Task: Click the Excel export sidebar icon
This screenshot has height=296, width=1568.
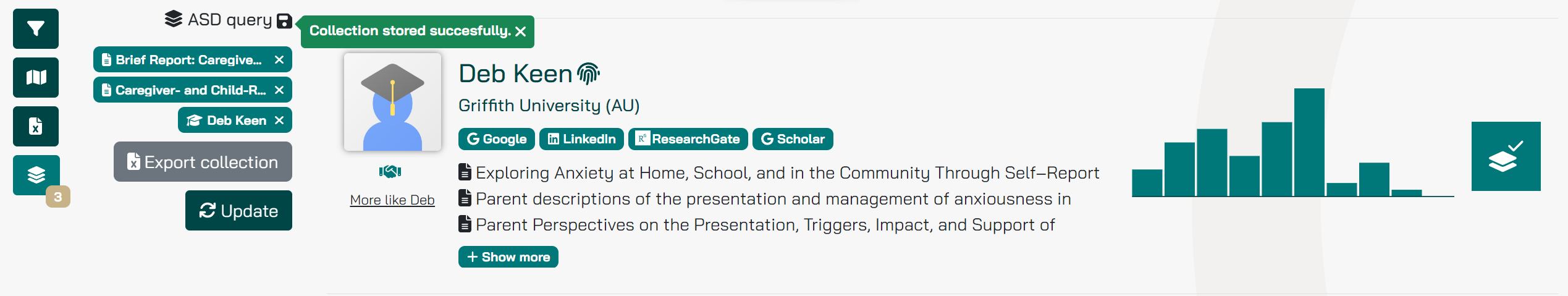Action: tap(36, 126)
